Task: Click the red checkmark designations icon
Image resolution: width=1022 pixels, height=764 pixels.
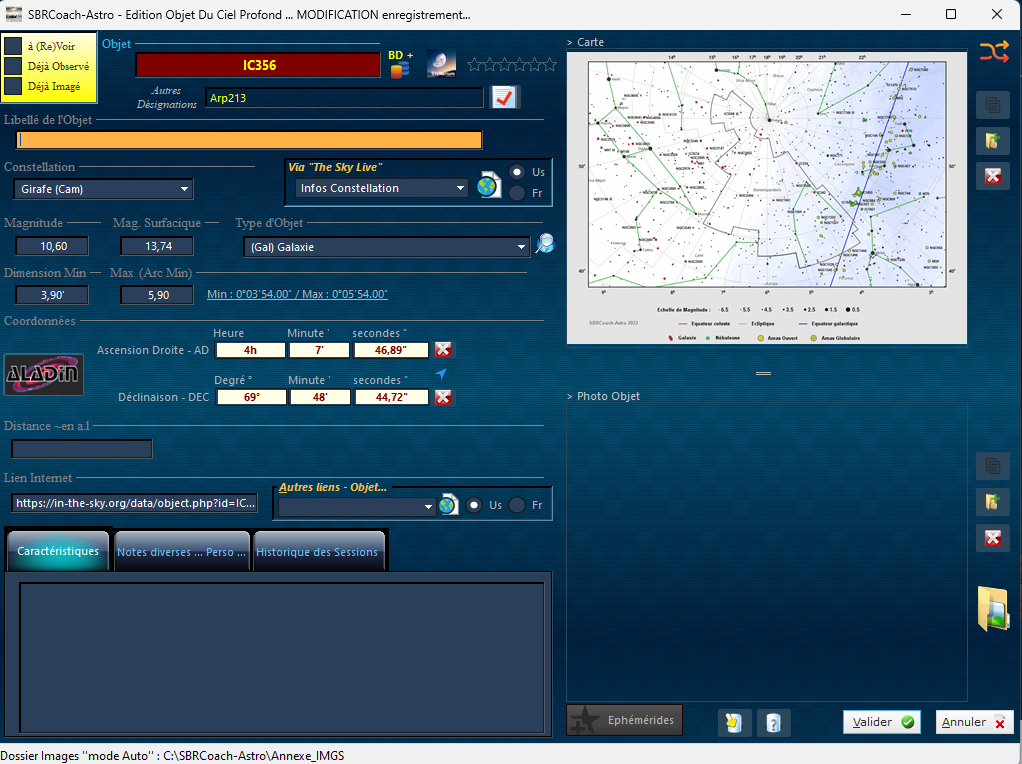Action: click(x=504, y=98)
